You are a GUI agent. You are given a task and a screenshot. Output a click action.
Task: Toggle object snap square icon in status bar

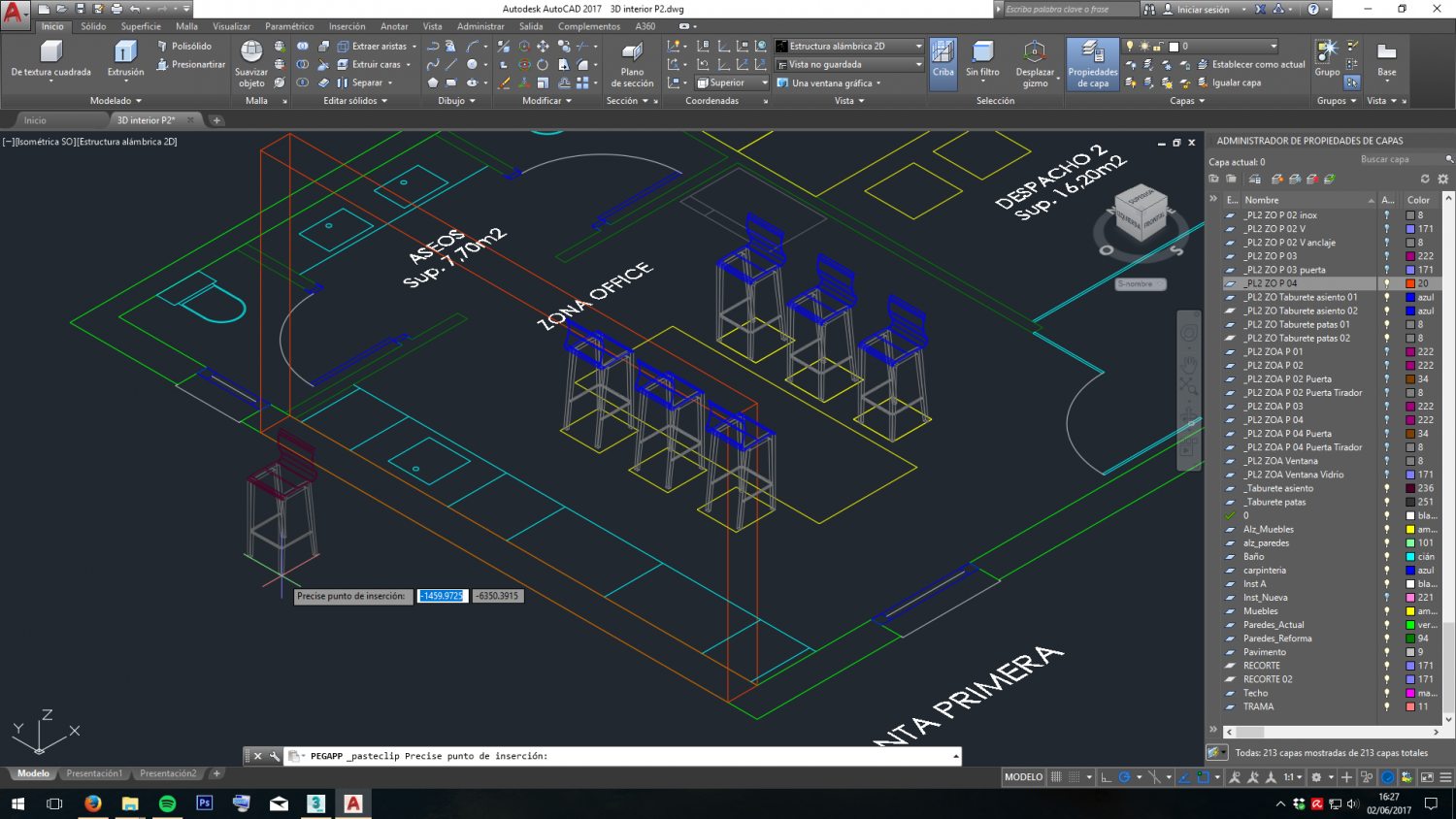[1204, 777]
